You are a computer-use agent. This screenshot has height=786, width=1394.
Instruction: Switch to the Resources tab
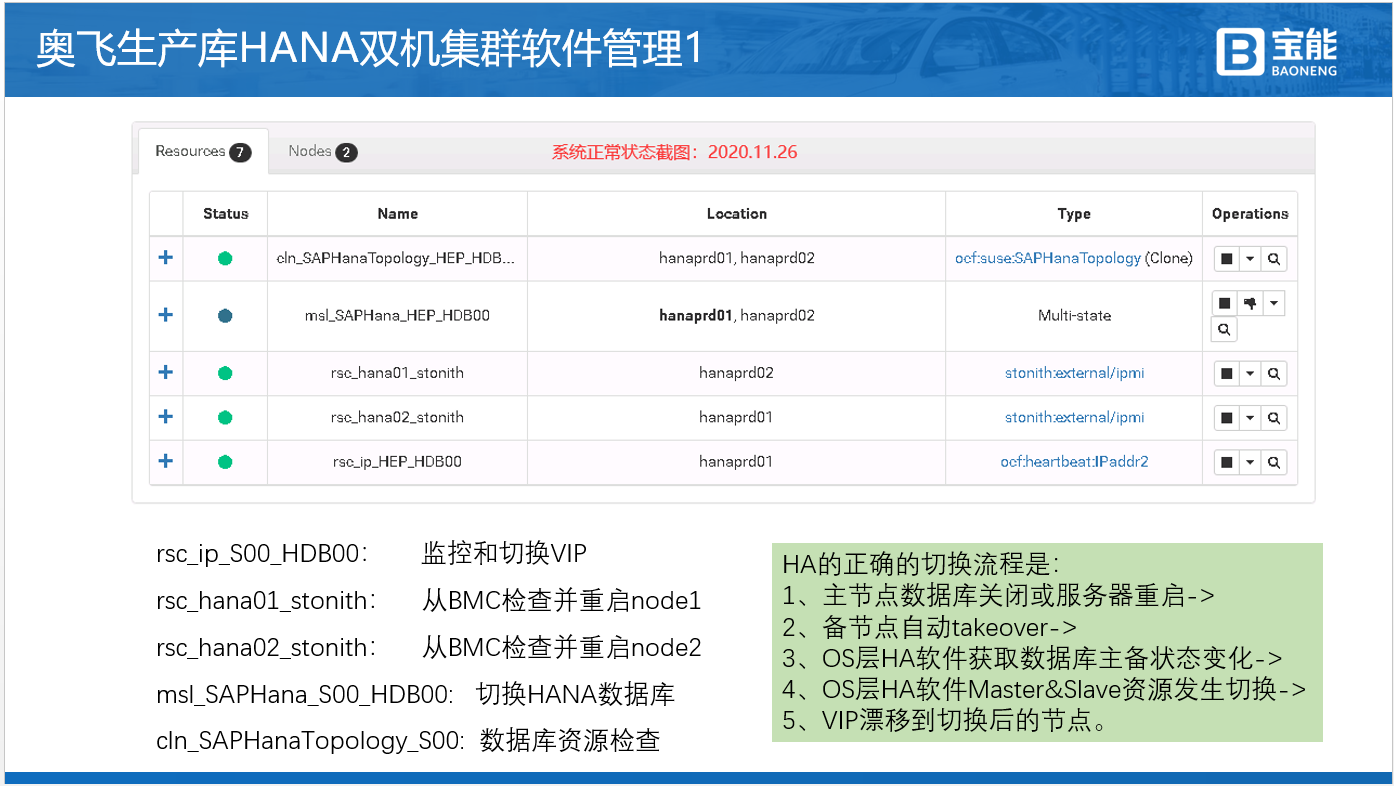pyautogui.click(x=203, y=151)
